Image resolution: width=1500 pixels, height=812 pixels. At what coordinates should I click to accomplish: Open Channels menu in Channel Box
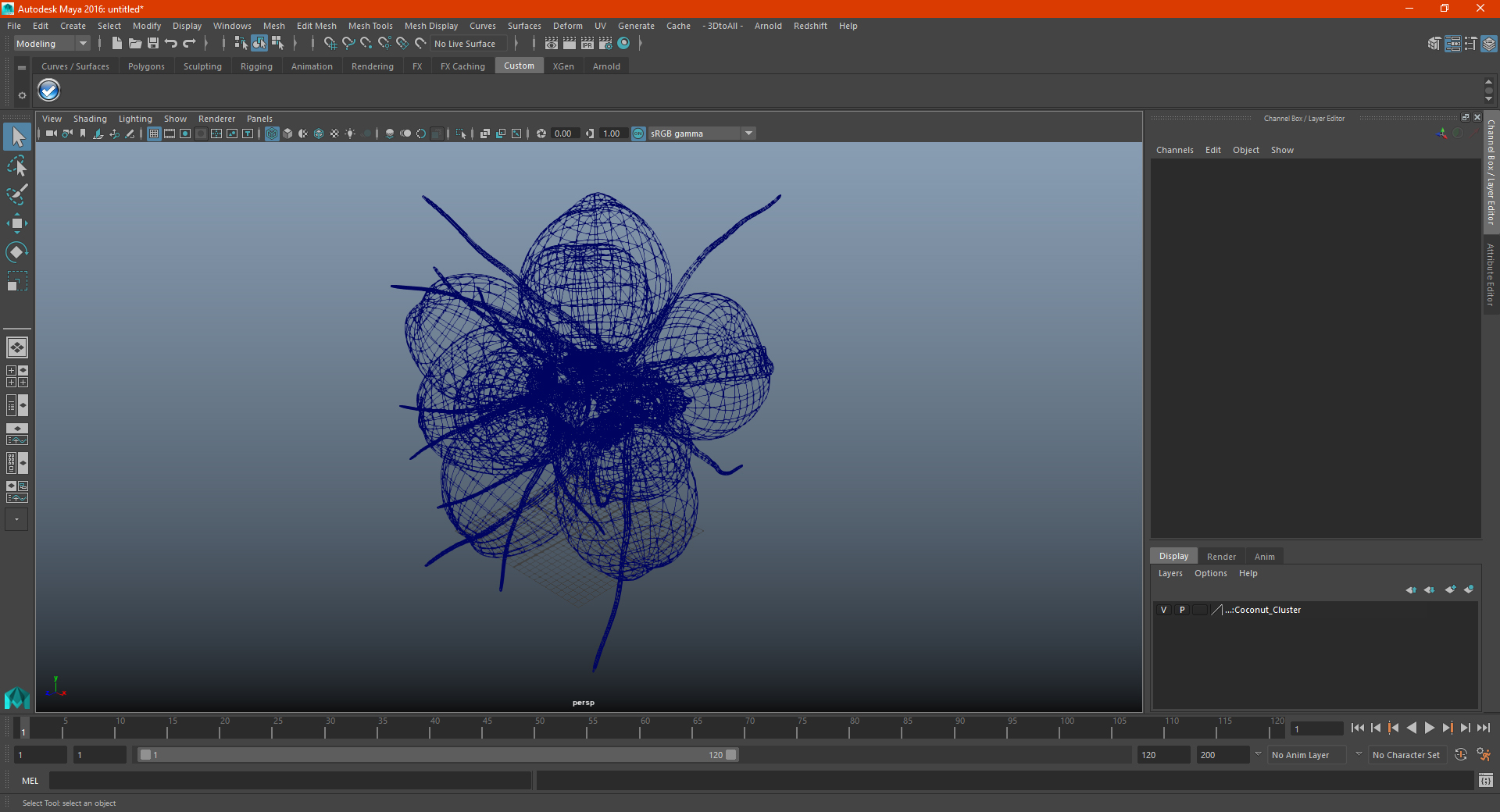[x=1174, y=150]
